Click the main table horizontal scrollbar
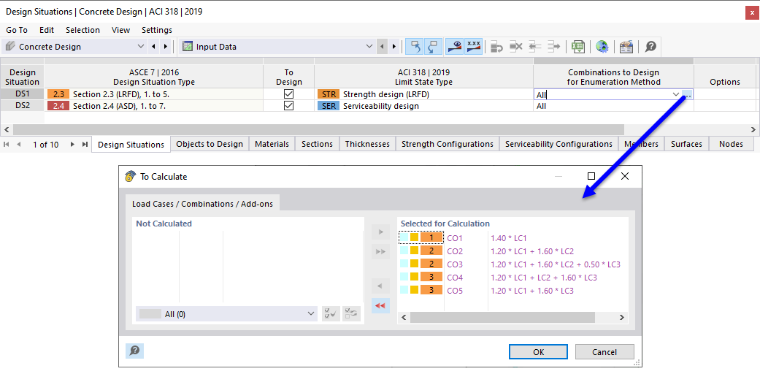This screenshot has height=374, width=760. pyautogui.click(x=318, y=130)
